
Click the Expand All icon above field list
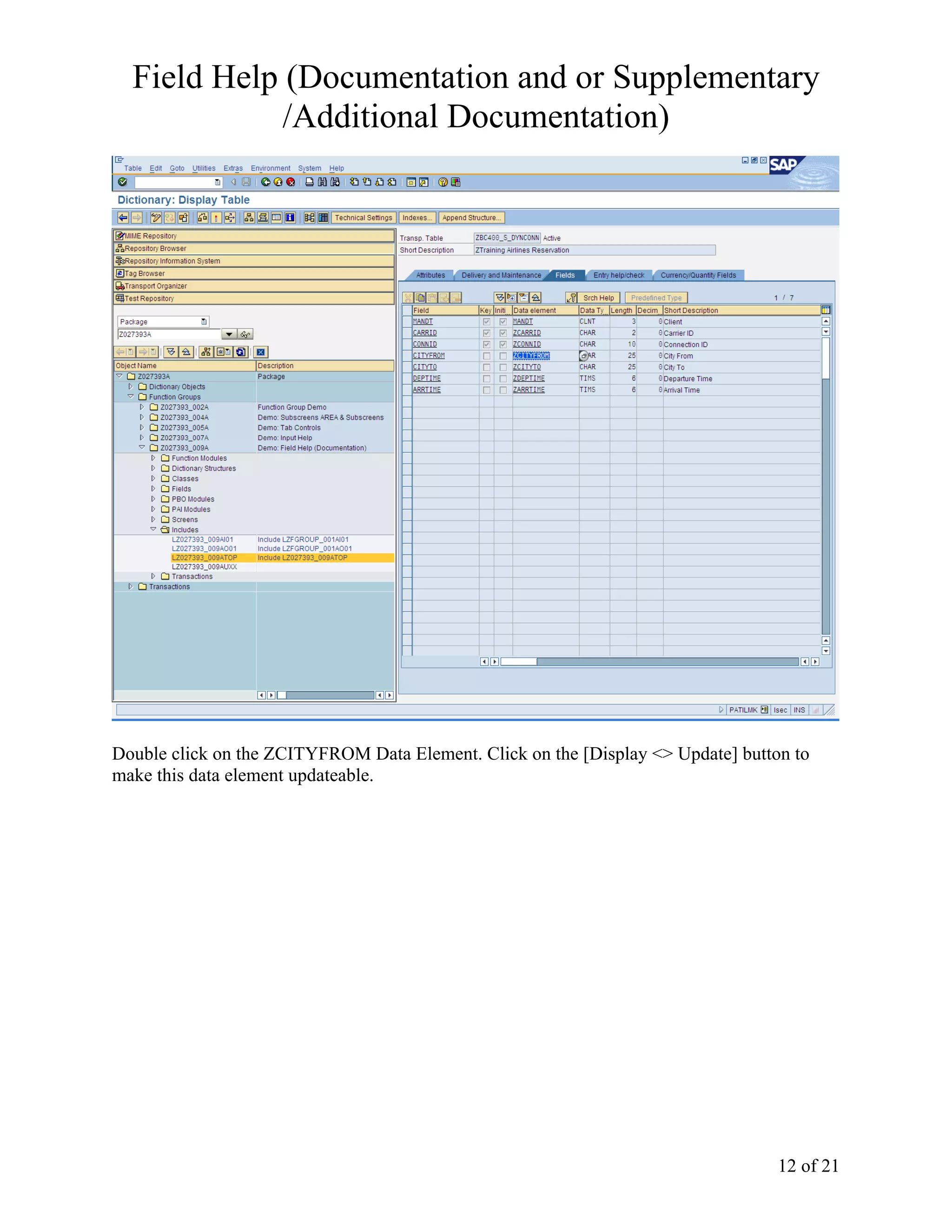(x=500, y=298)
